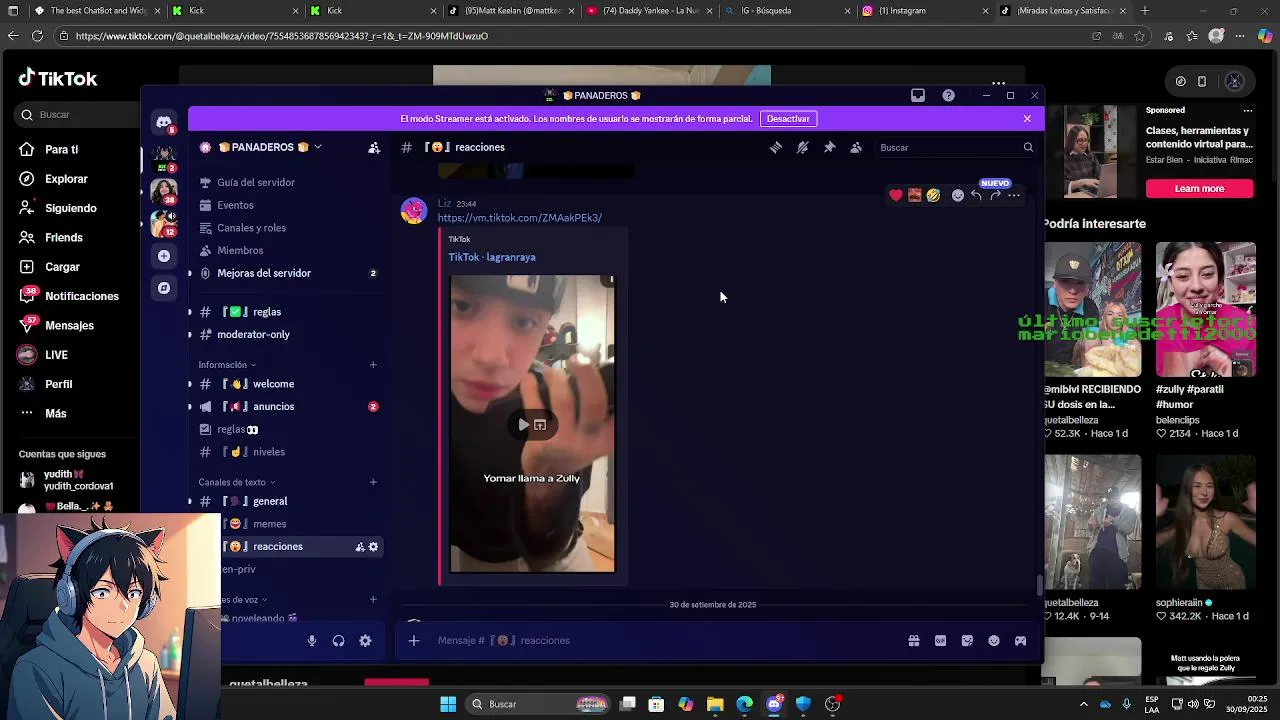Open GIF picker in message bar
1280x720 pixels.
tap(940, 641)
